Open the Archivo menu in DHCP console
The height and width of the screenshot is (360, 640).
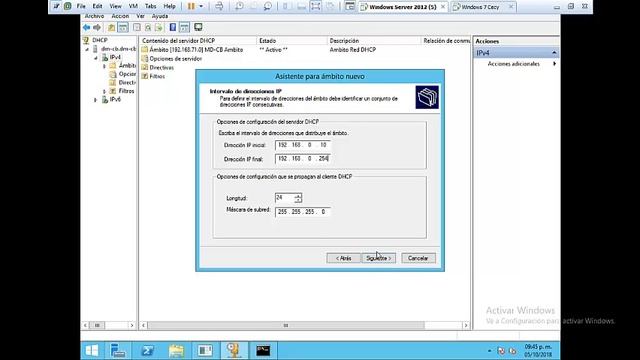[x=94, y=16]
